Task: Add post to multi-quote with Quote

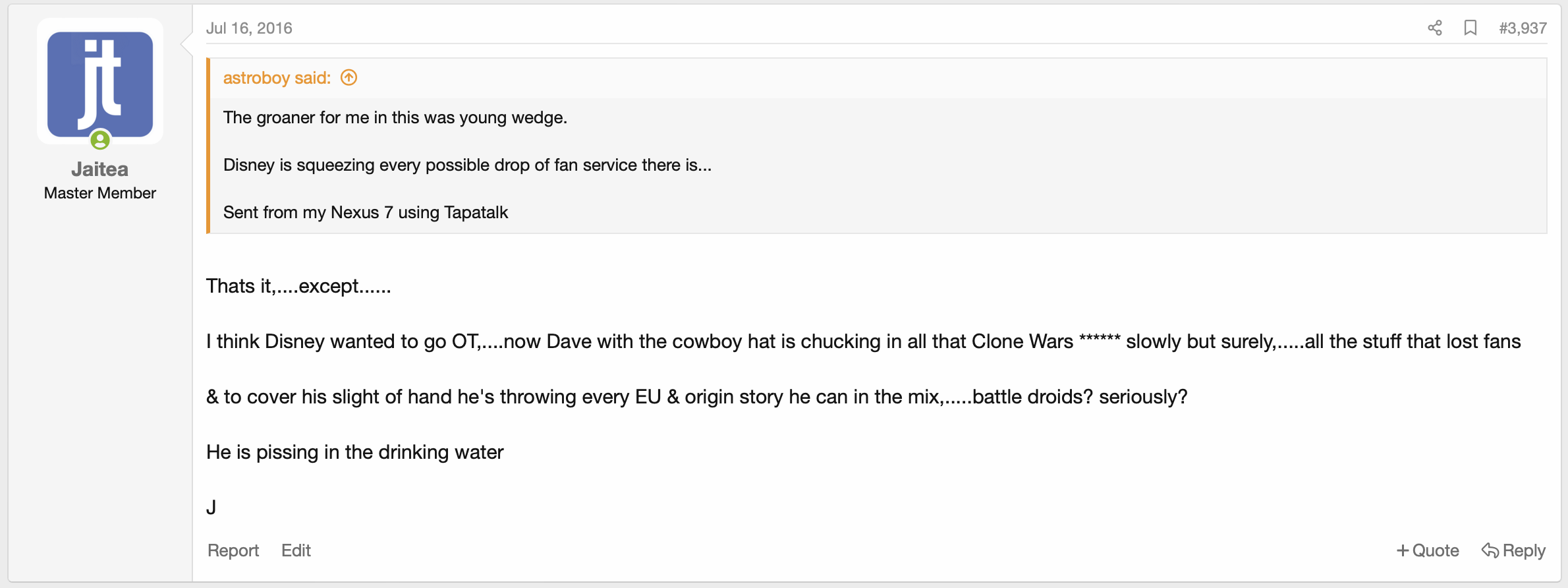Action: (x=1428, y=550)
